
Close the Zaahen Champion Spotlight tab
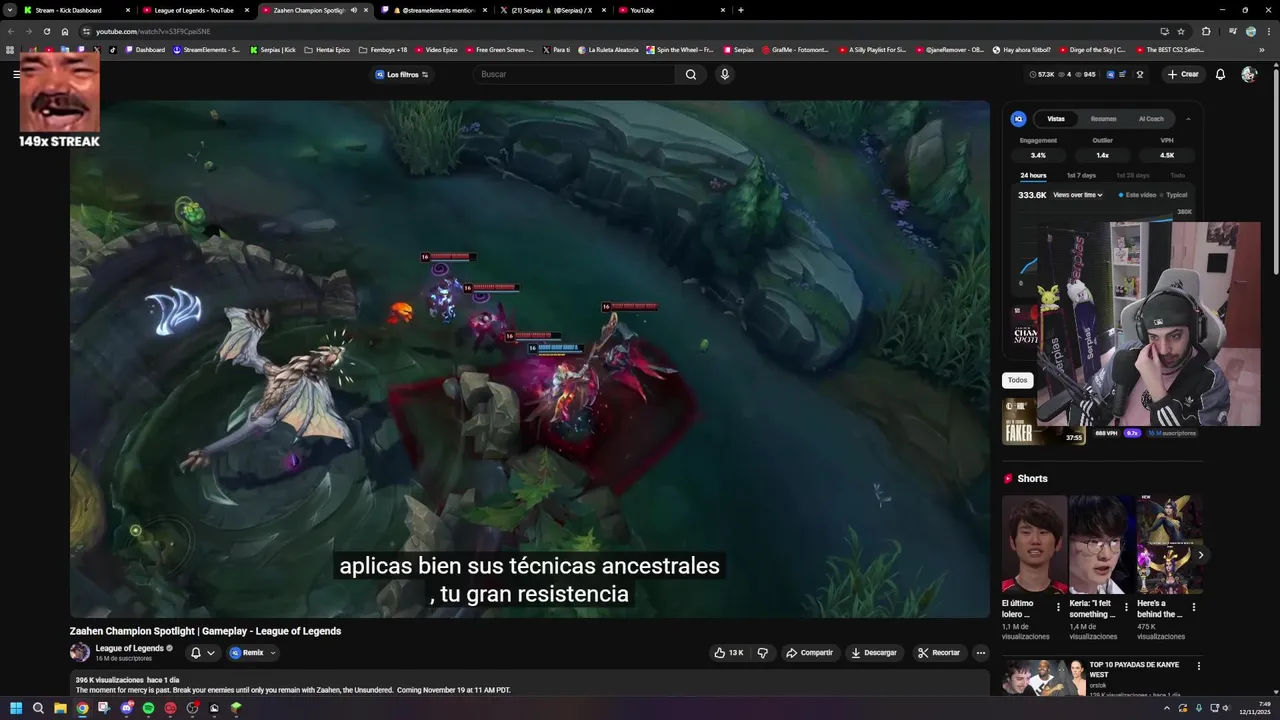click(366, 10)
